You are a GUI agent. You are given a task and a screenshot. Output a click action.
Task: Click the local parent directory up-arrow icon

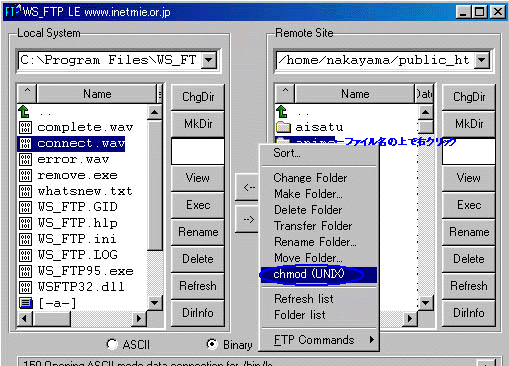point(24,112)
